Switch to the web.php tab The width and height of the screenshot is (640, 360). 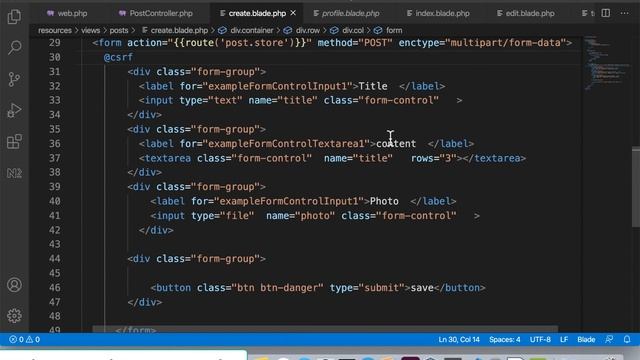click(67, 13)
